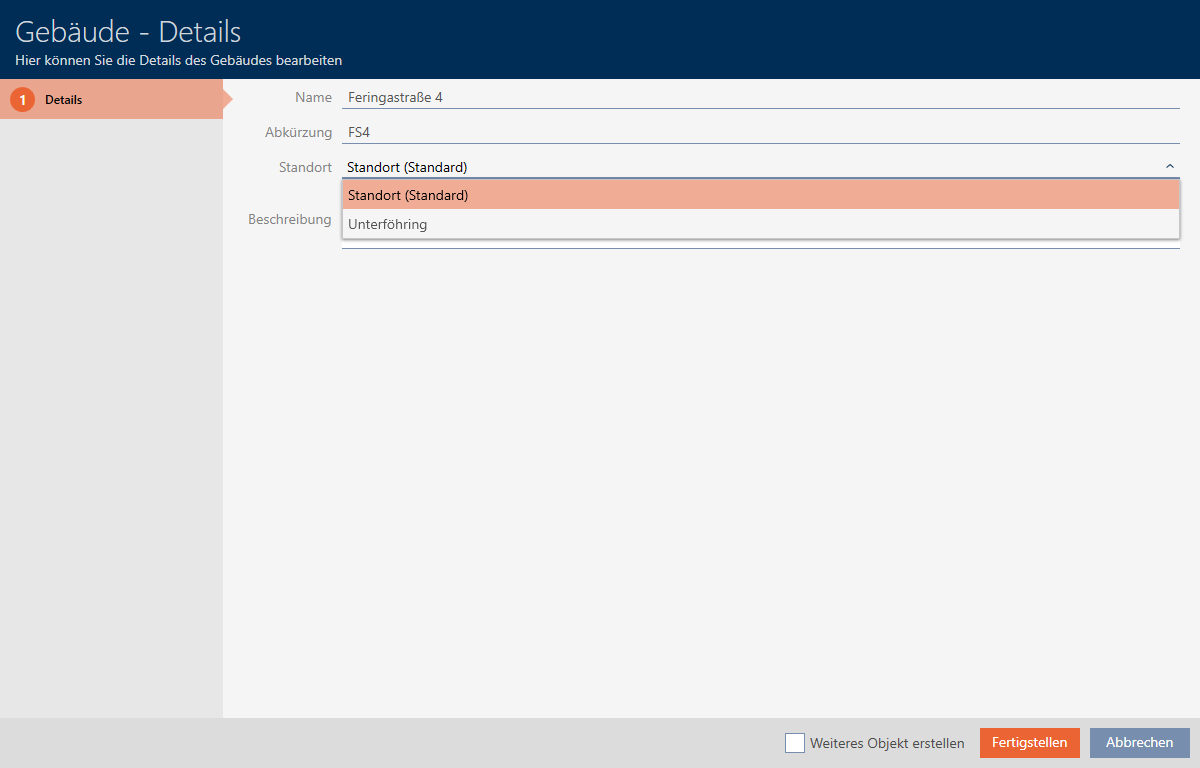The image size is (1200, 768).
Task: Click the Standort field label
Action: click(x=305, y=167)
